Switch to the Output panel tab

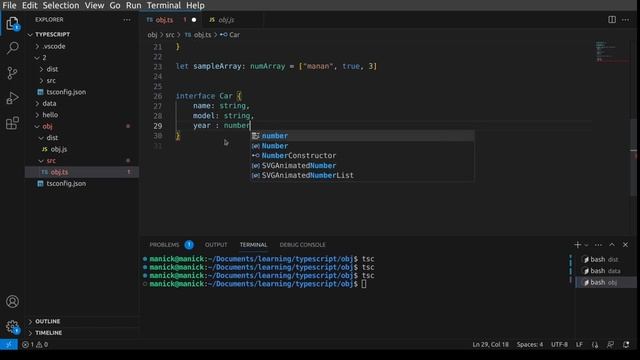[216, 245]
